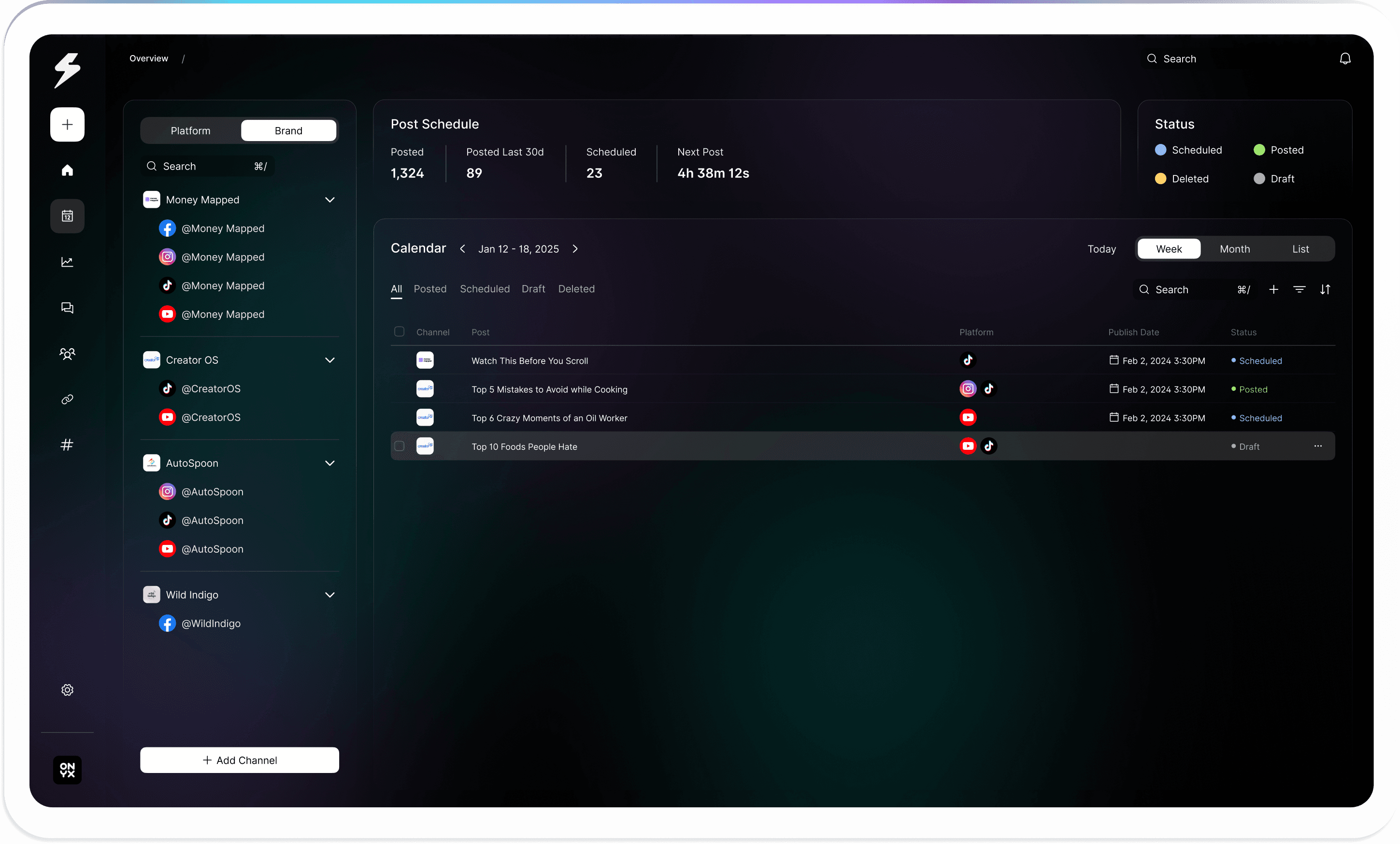Collapse the Money Mapped brand group
1400x844 pixels.
pos(329,200)
